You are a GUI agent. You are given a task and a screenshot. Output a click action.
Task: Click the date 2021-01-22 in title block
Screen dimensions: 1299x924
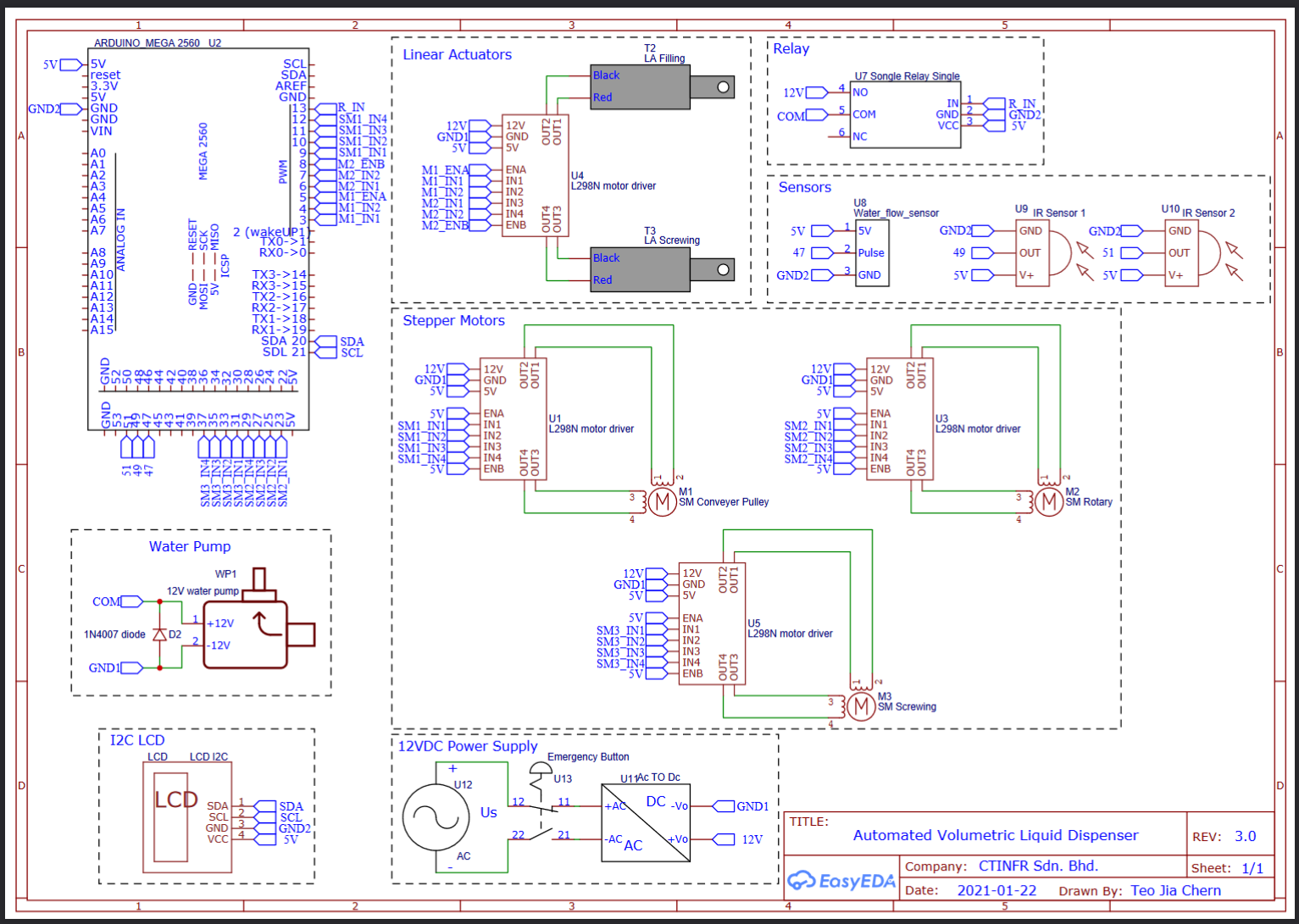(996, 891)
